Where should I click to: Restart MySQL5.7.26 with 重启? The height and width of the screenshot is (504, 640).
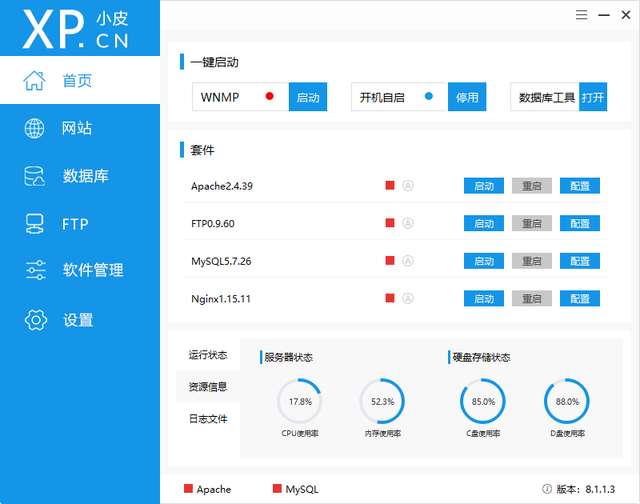(532, 261)
